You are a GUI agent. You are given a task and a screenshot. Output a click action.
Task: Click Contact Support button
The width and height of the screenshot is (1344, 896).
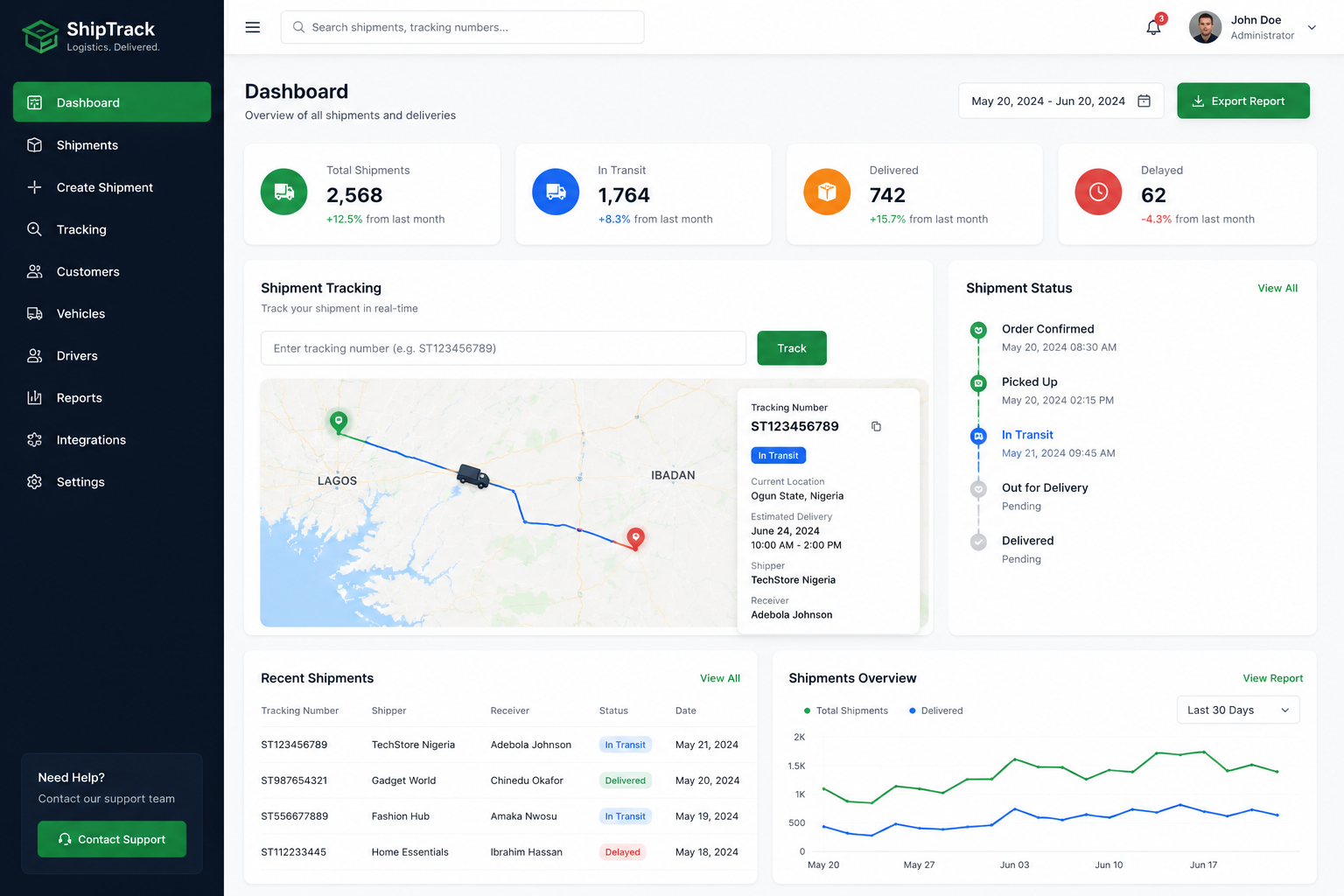112,839
